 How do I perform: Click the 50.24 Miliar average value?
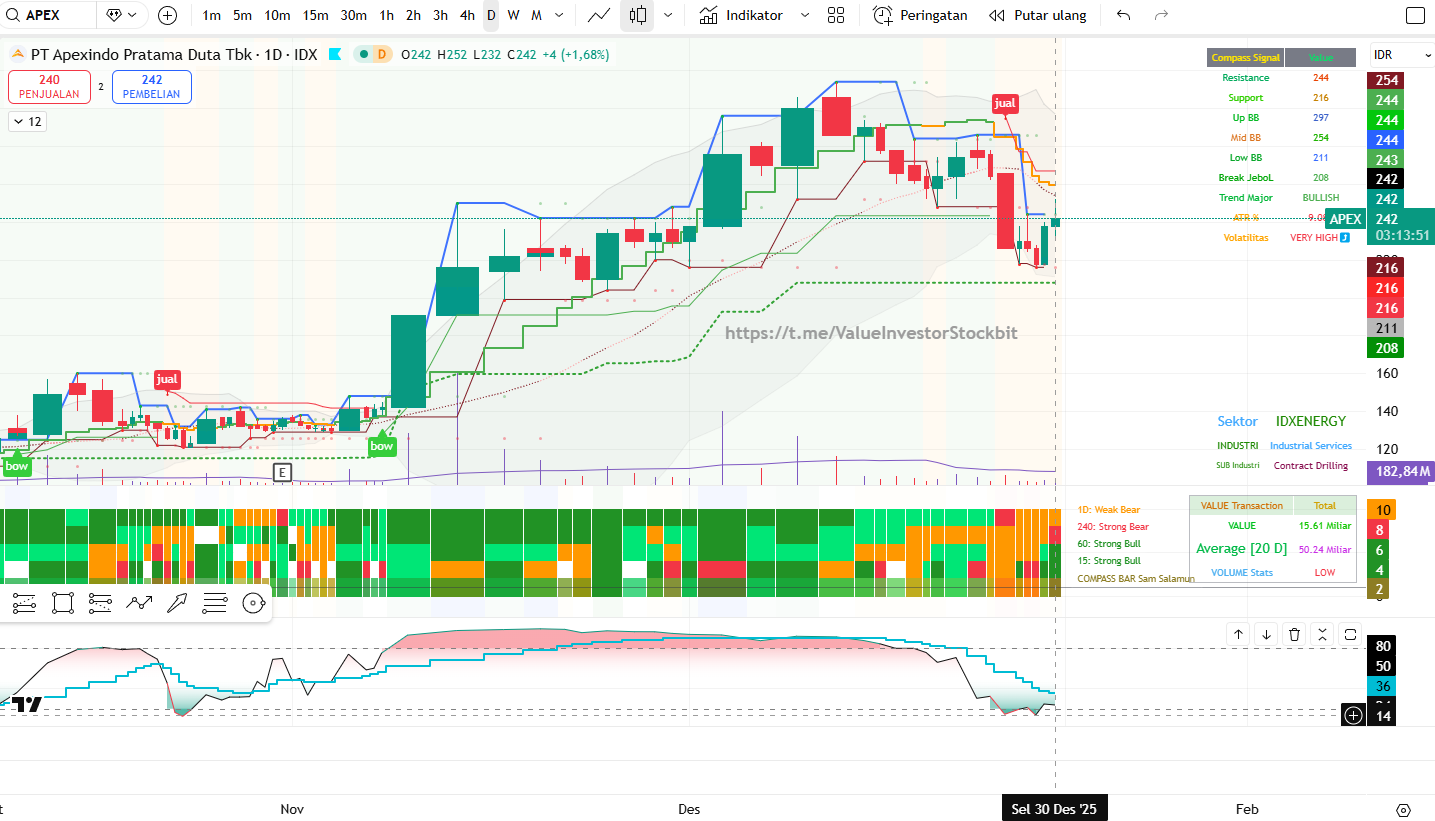(1325, 549)
